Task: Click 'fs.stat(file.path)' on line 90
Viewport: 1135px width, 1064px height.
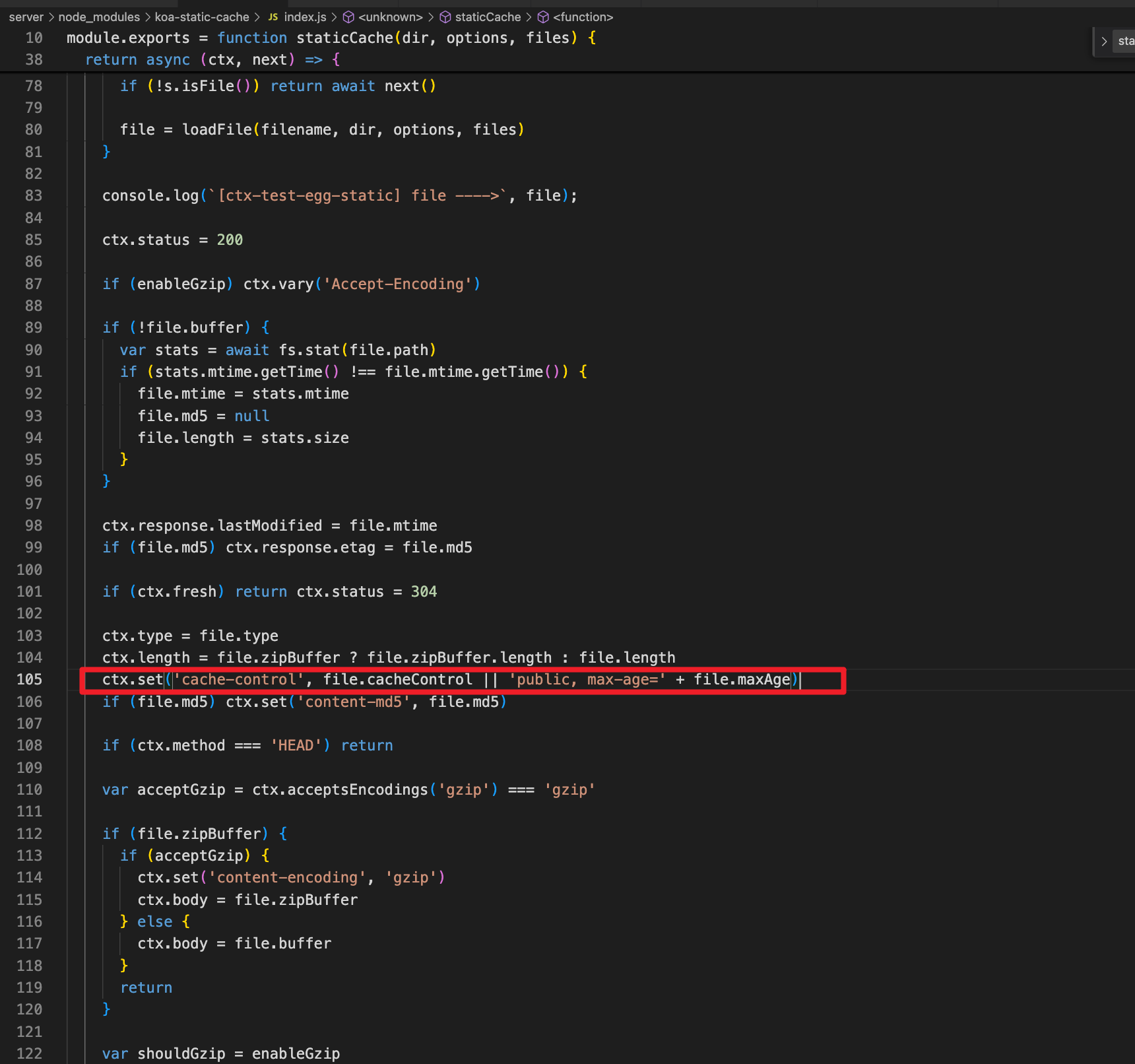Action: 357,350
